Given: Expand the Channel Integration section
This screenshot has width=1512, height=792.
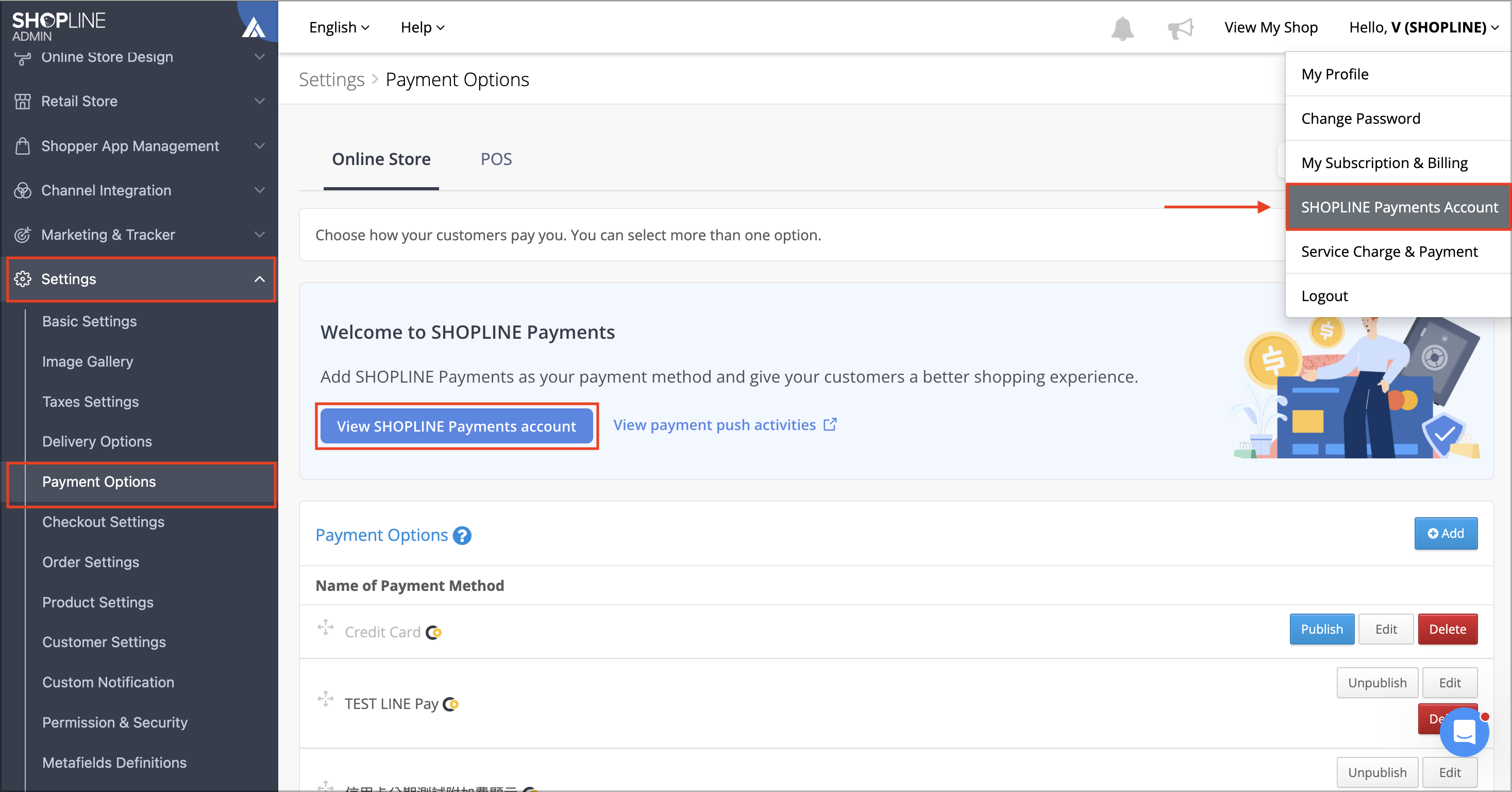Looking at the screenshot, I should pos(259,190).
